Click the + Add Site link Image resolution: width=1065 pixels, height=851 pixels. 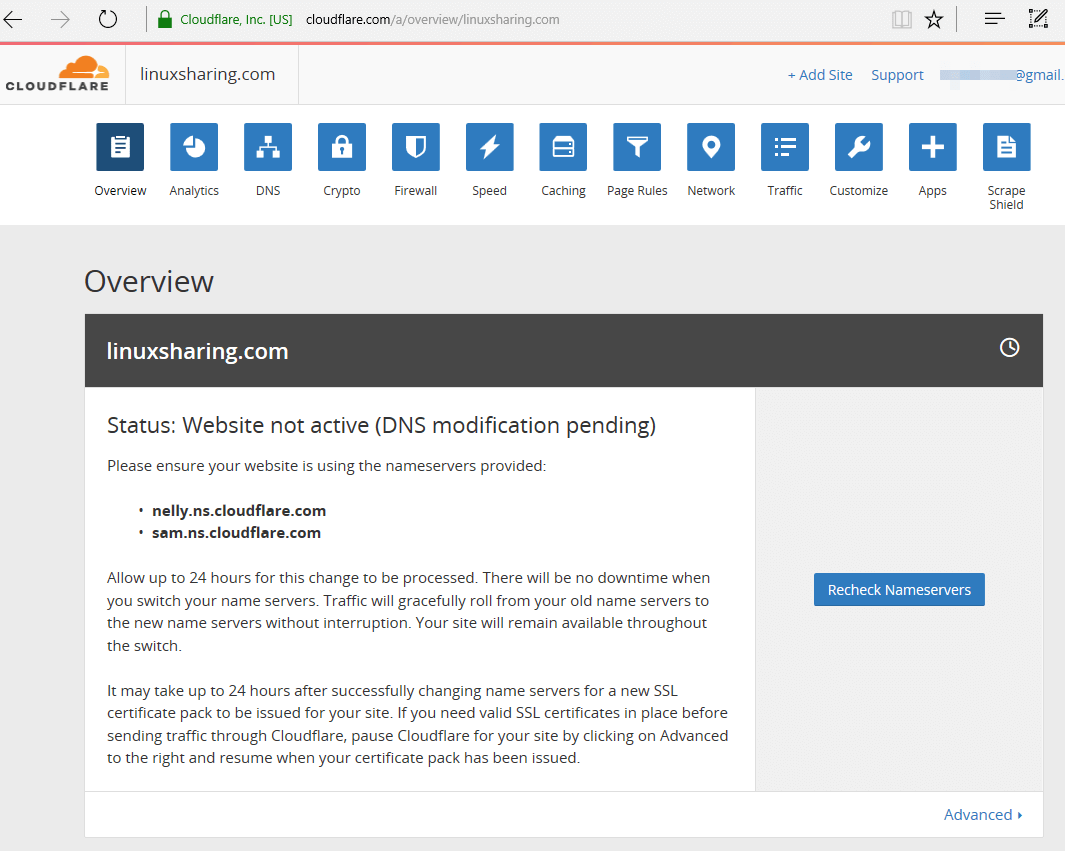point(820,75)
